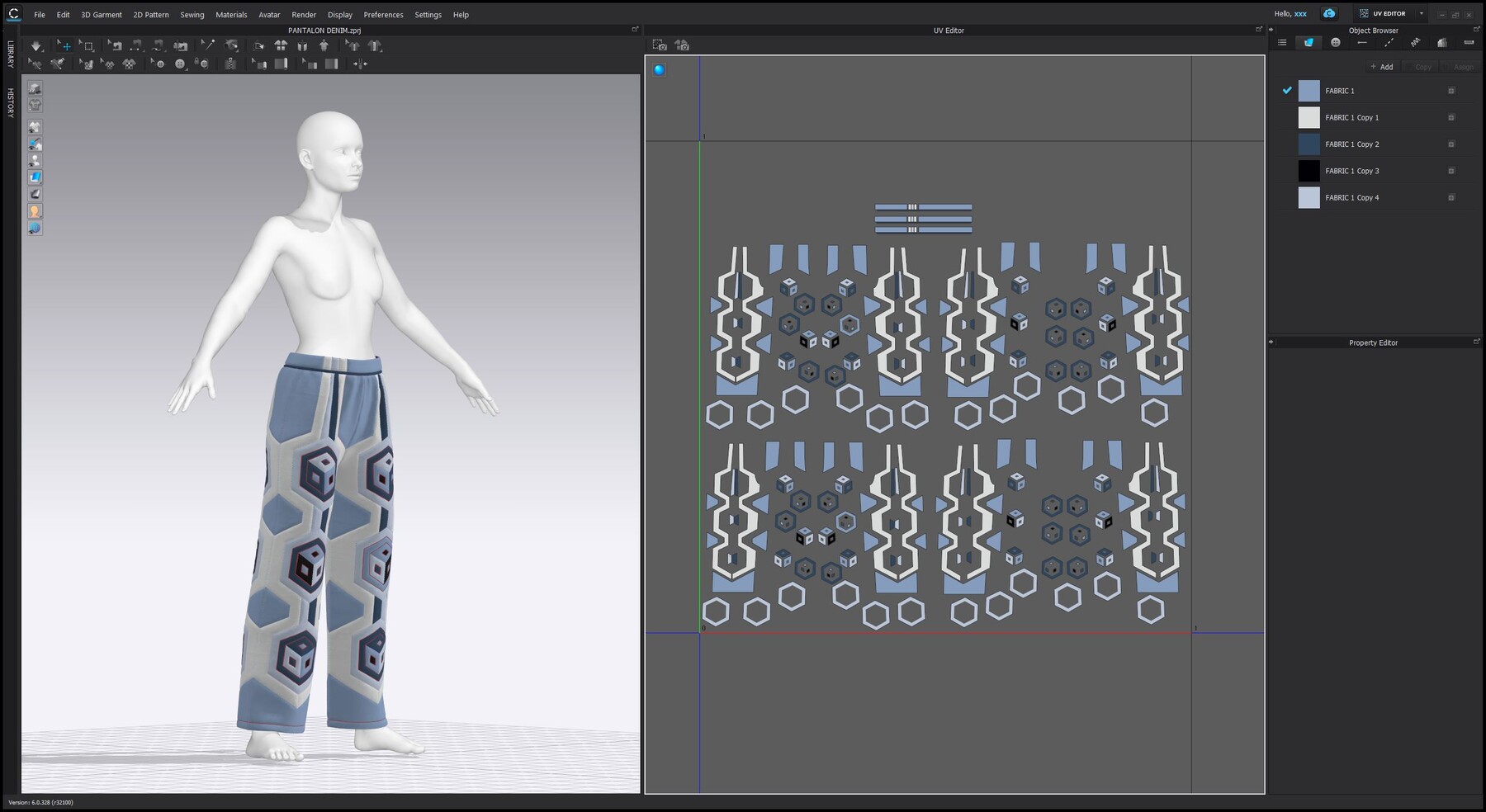Select the FABRIC 1 Copy 3 black swatch

(1309, 171)
